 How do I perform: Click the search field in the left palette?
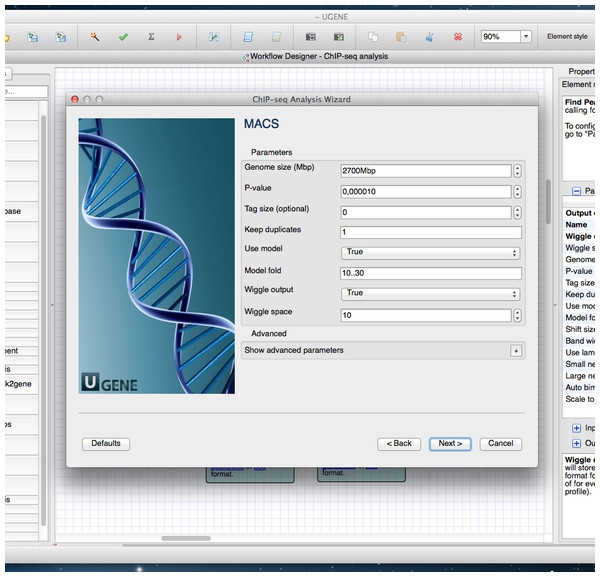[x=26, y=91]
